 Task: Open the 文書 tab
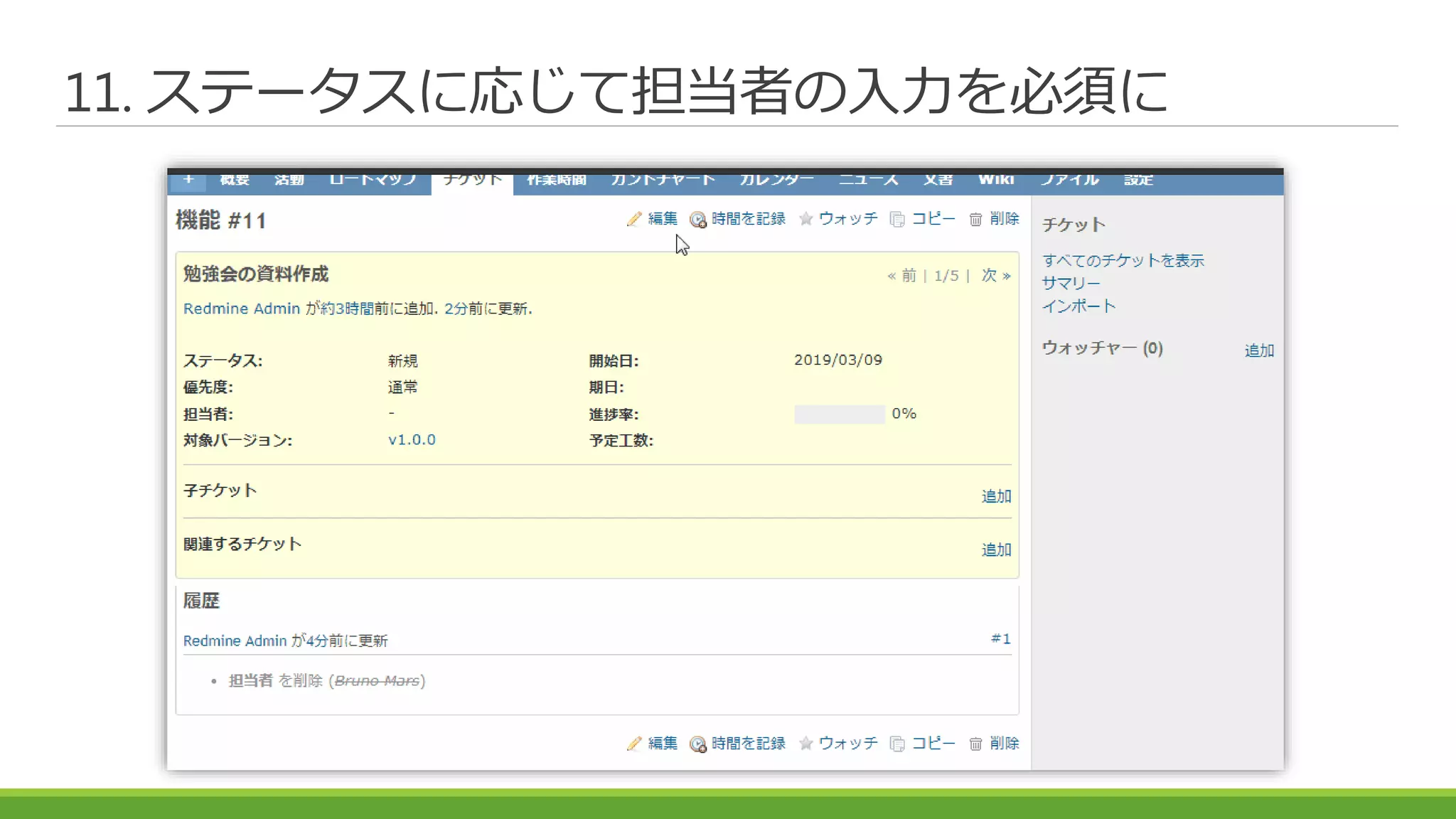pos(938,181)
